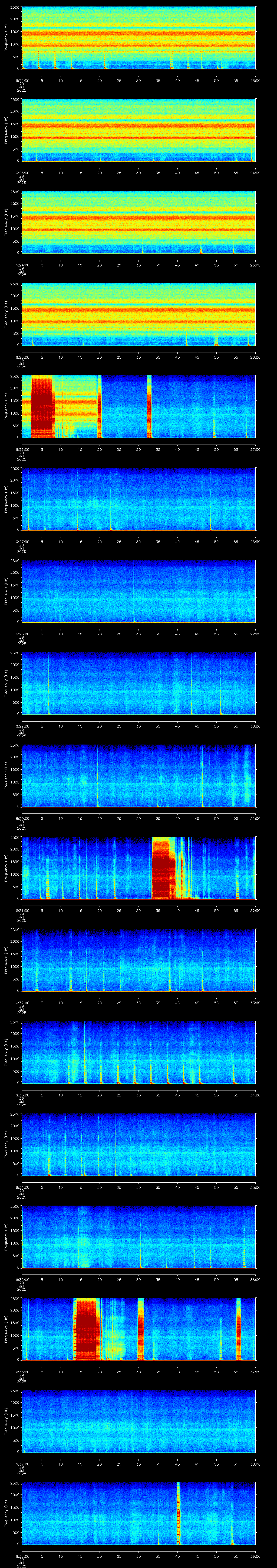Click the 27:00 end time label
This screenshot has height=1568, width=277.
click(x=256, y=449)
